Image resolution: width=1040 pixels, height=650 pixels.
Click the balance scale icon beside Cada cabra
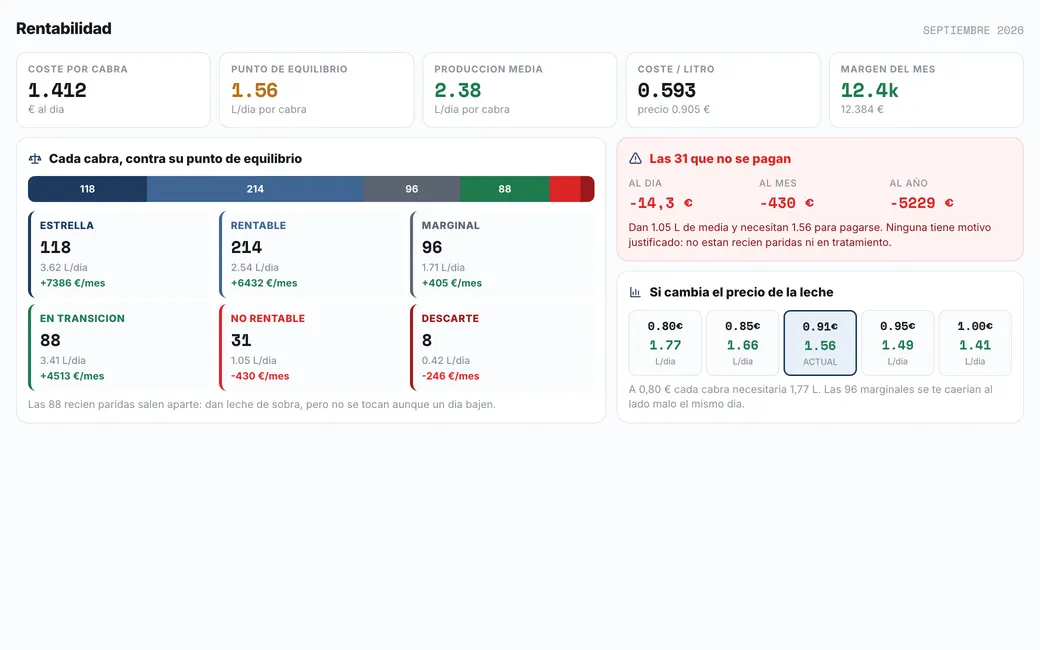point(34,159)
